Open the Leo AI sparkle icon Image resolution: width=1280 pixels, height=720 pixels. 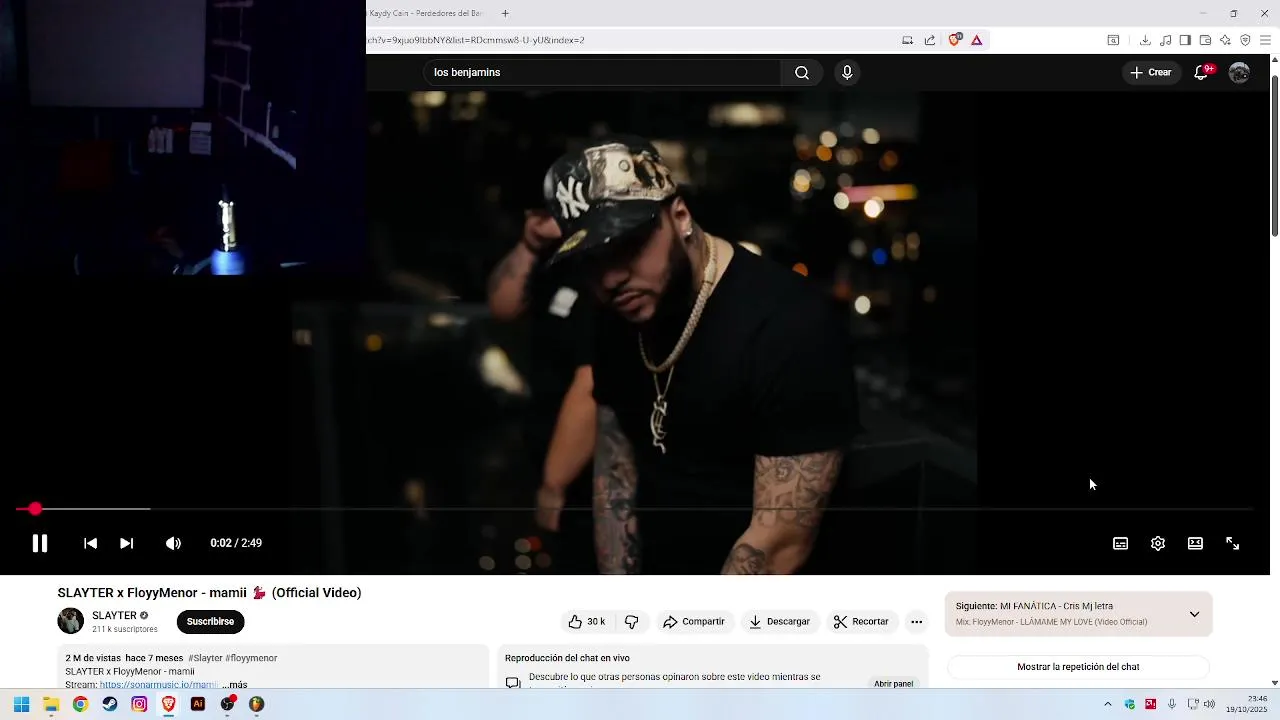coord(1225,40)
